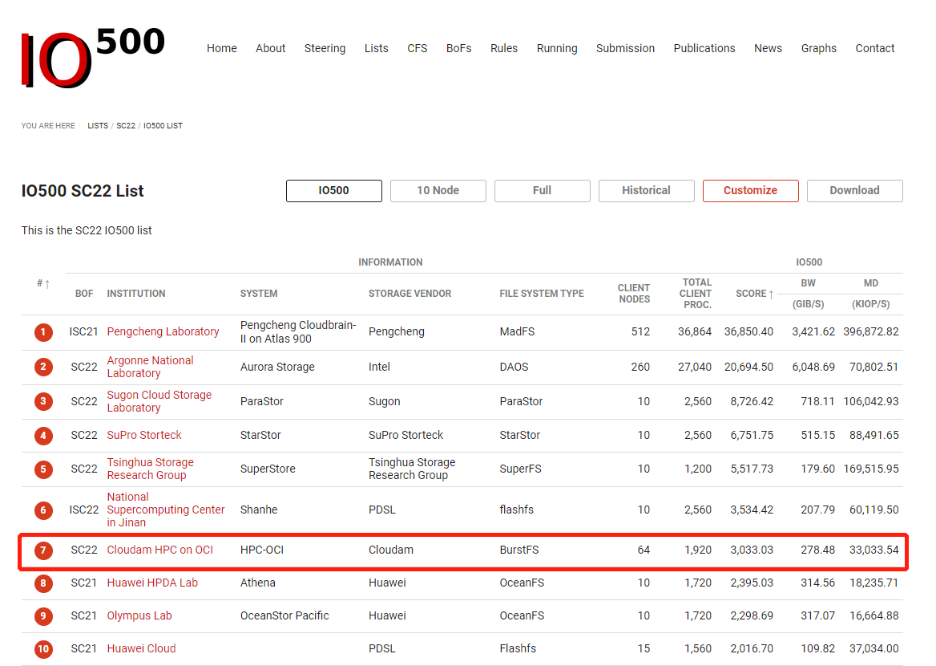
Task: Click STORAGE VENDOR column header
Action: (410, 294)
